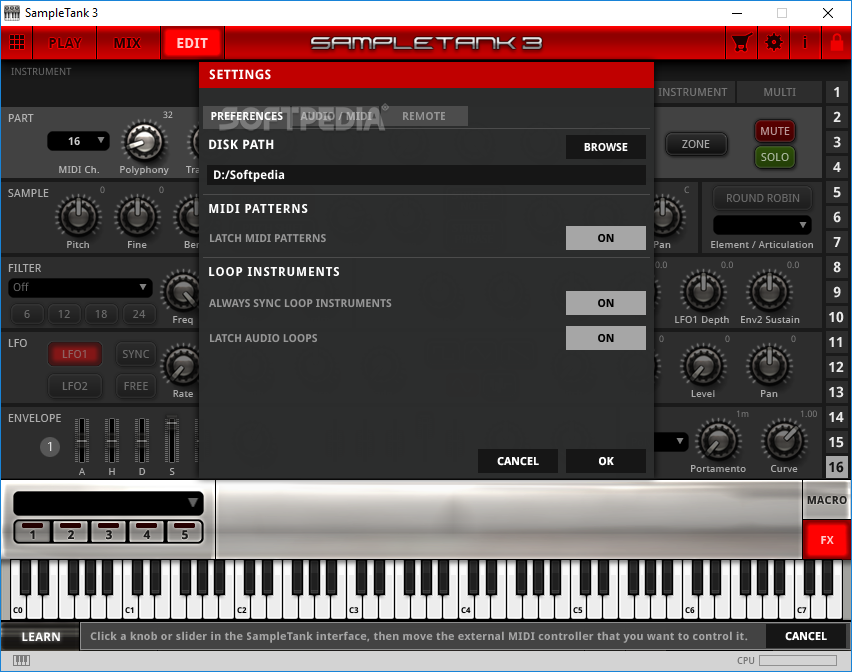
Task: Click macro pad 1
Action: pos(33,531)
